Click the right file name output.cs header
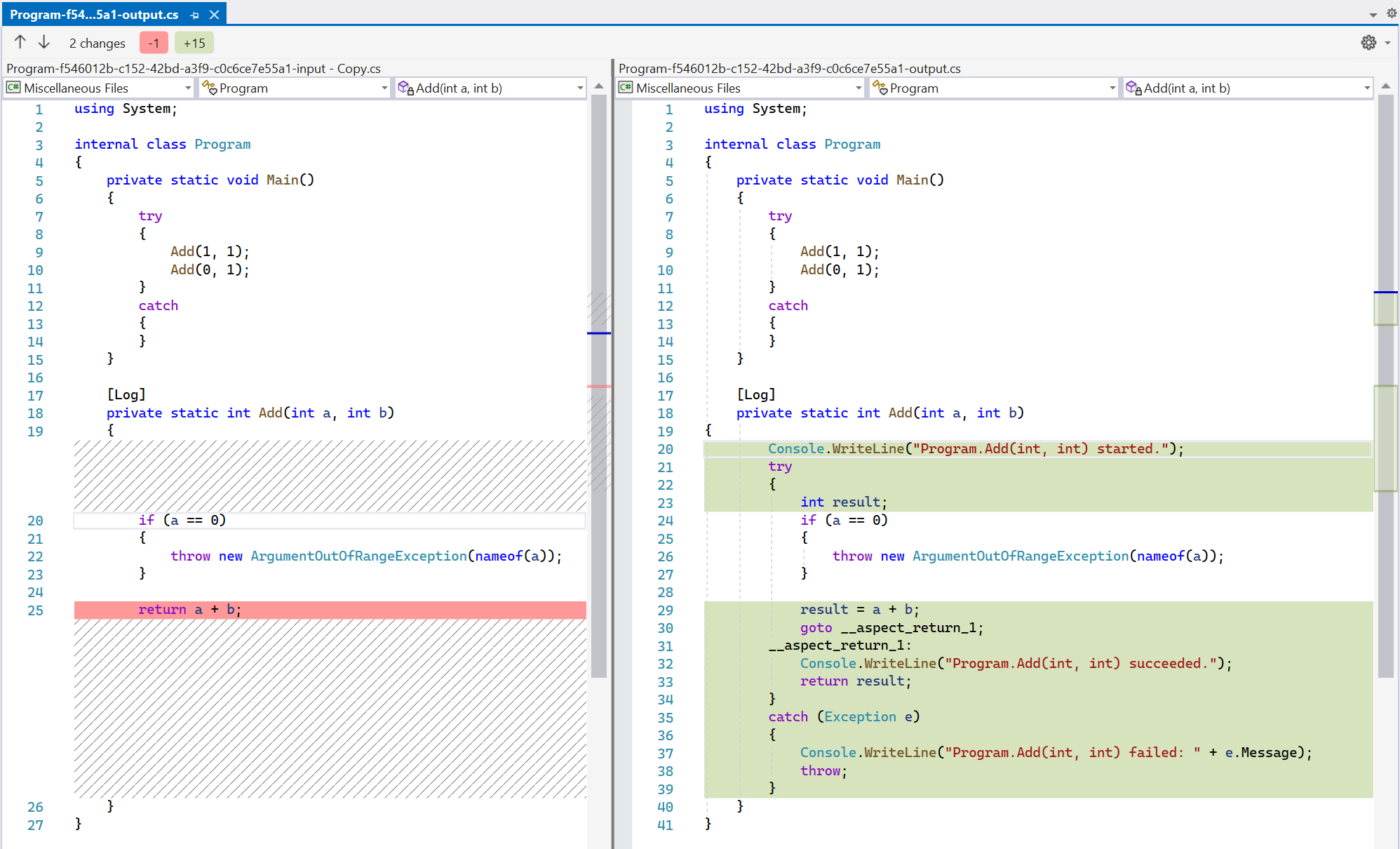 tap(790, 68)
